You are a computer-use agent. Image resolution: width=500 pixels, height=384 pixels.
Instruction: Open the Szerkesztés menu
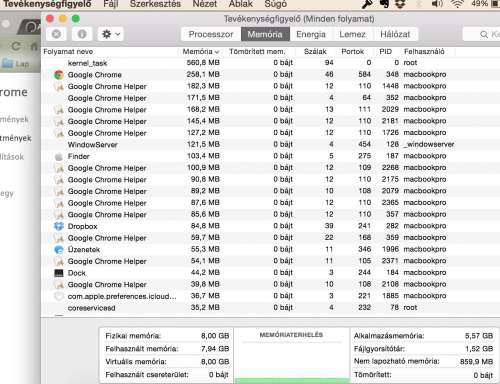pos(155,4)
